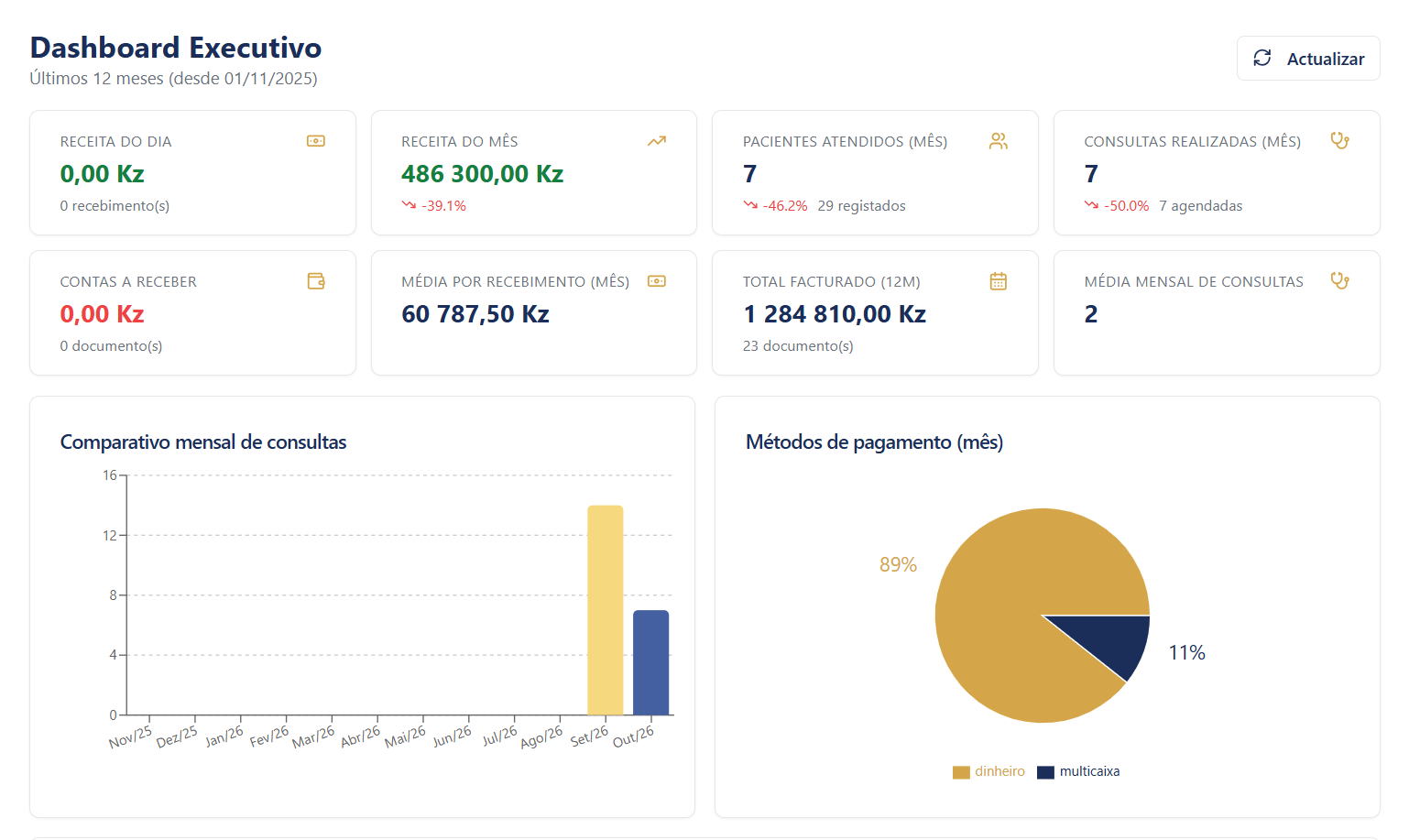The width and height of the screenshot is (1409, 840).
Task: Click the -50.0% change percentage
Action: pyautogui.click(x=1127, y=206)
